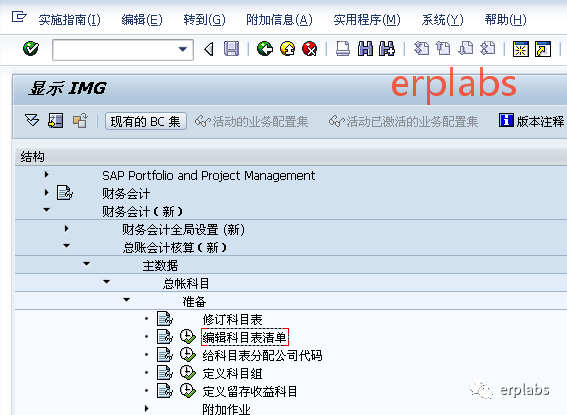Click 活动的业务配置集 button

coord(251,121)
